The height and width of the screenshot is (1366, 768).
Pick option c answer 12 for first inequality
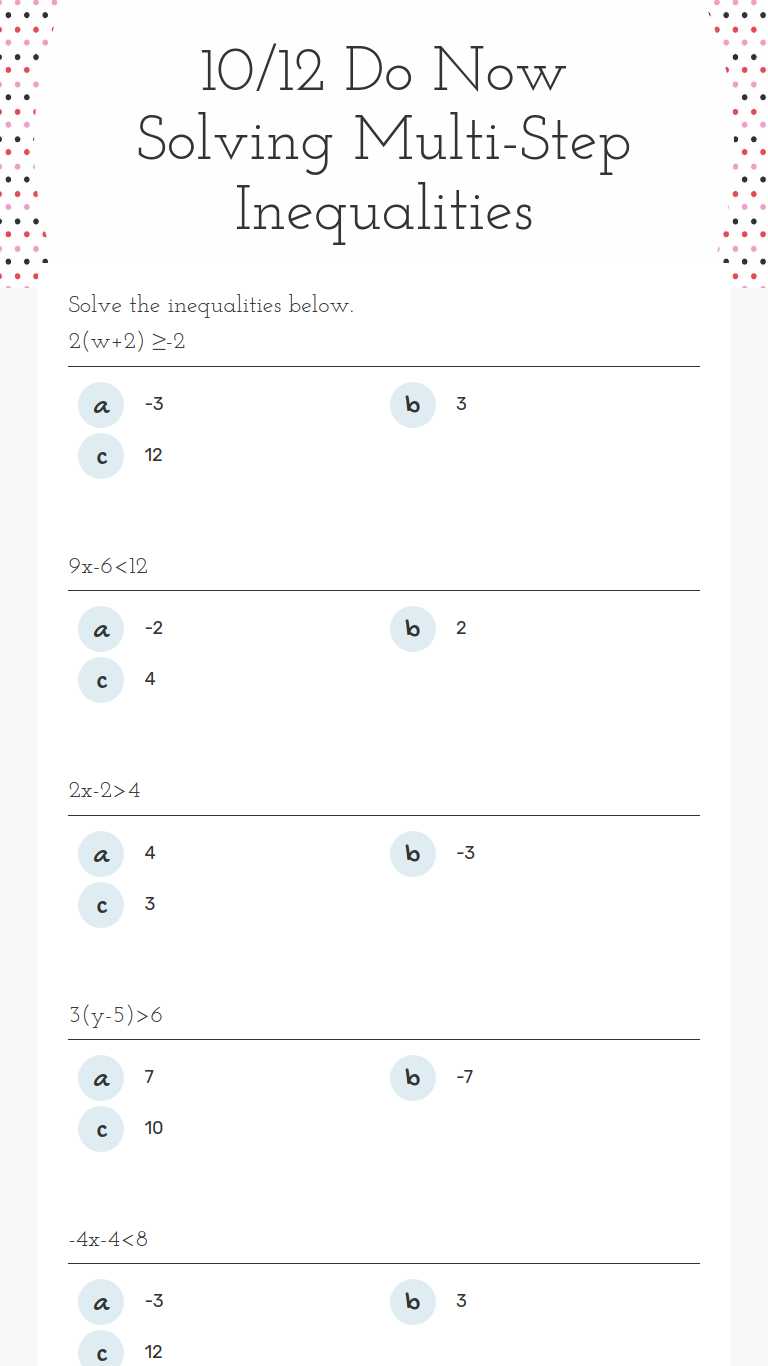coord(101,456)
